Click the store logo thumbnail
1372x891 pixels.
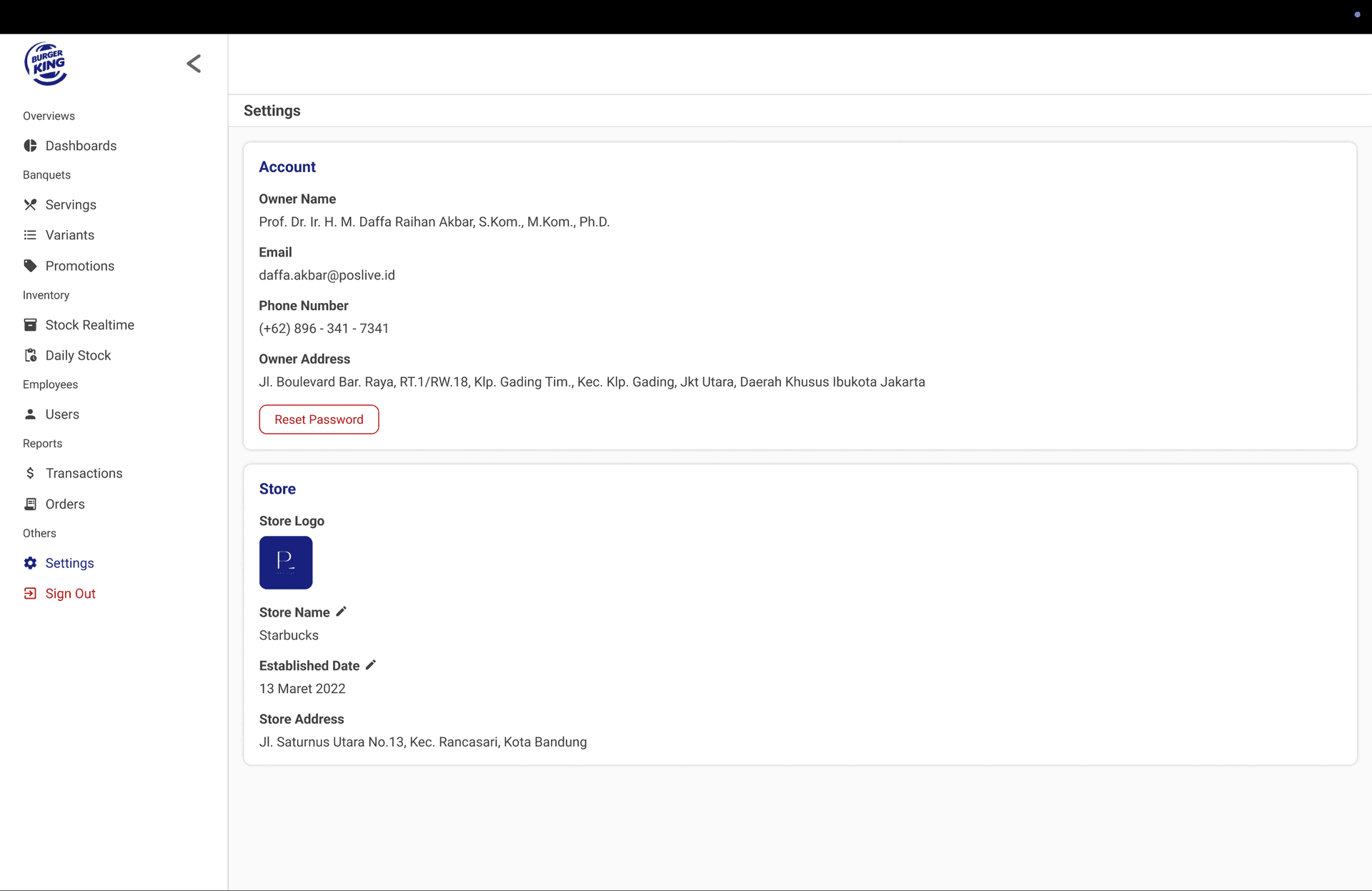pyautogui.click(x=286, y=563)
